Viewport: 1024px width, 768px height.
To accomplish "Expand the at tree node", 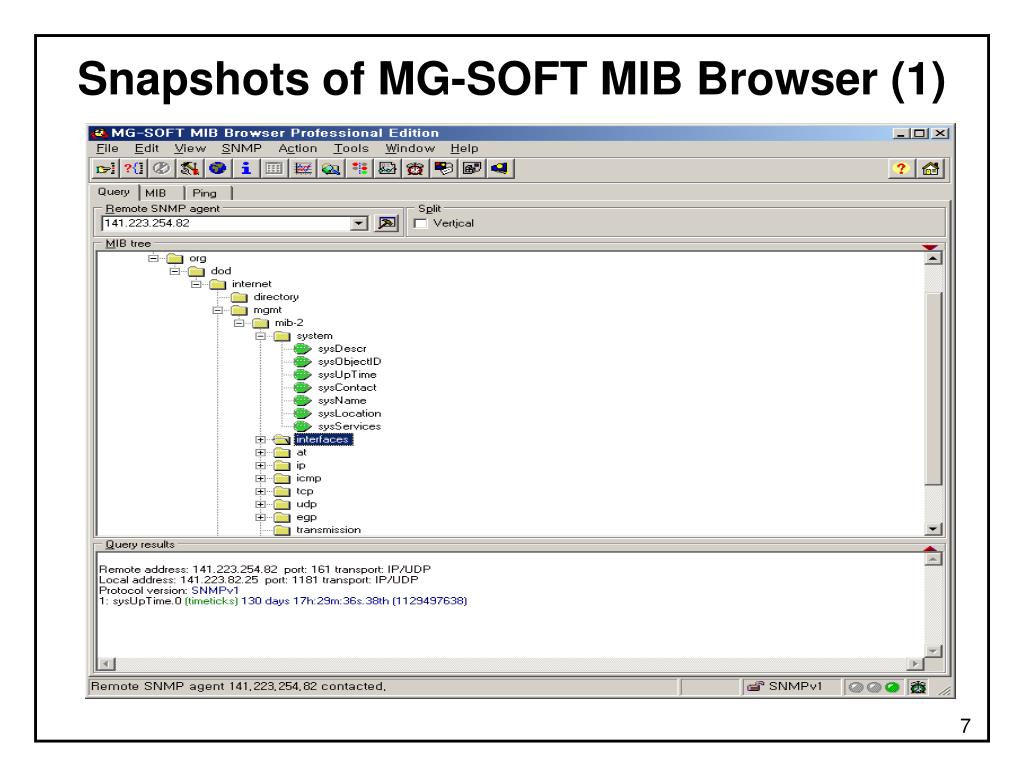I will 261,453.
